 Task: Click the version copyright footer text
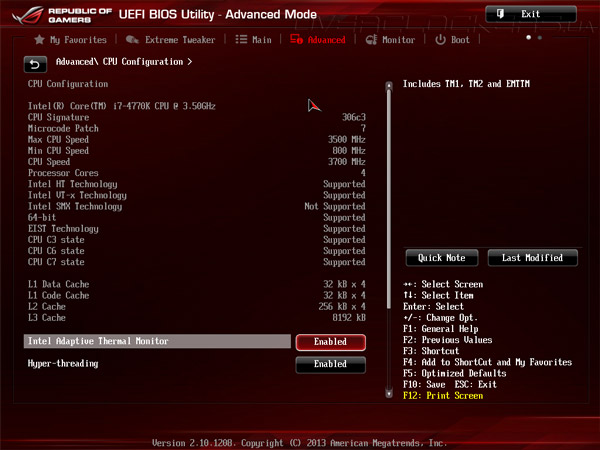(300, 443)
